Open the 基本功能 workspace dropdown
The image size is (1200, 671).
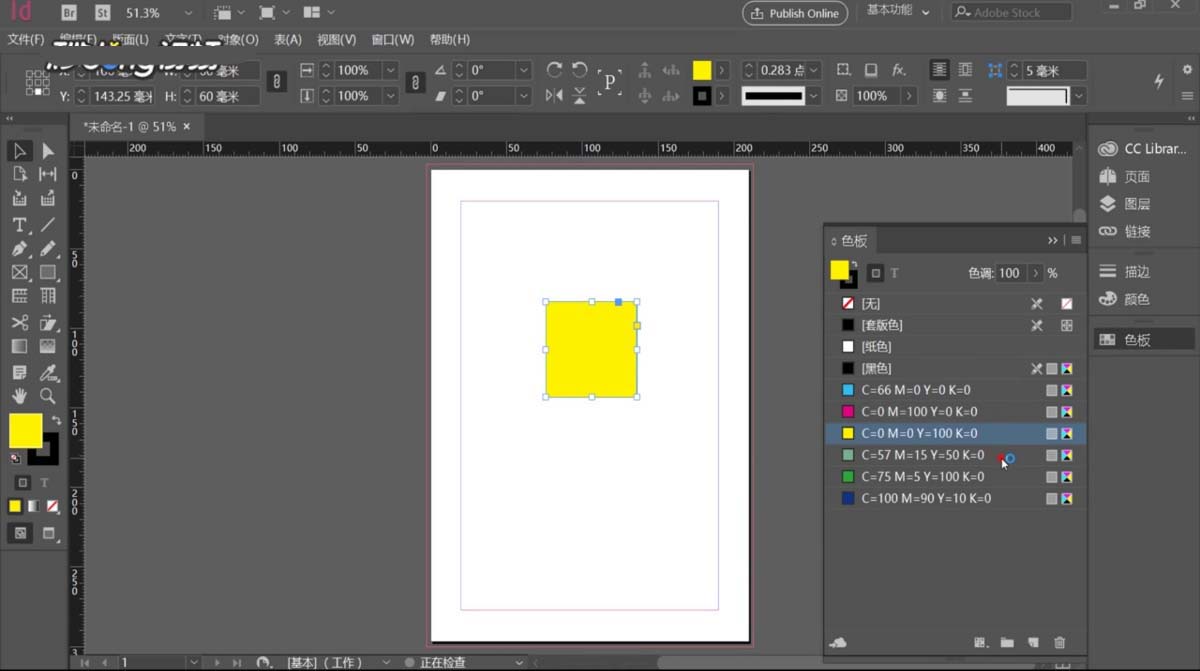(x=895, y=12)
